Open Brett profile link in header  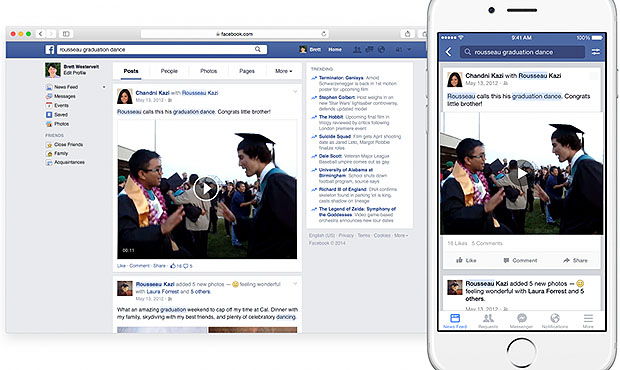[x=311, y=49]
